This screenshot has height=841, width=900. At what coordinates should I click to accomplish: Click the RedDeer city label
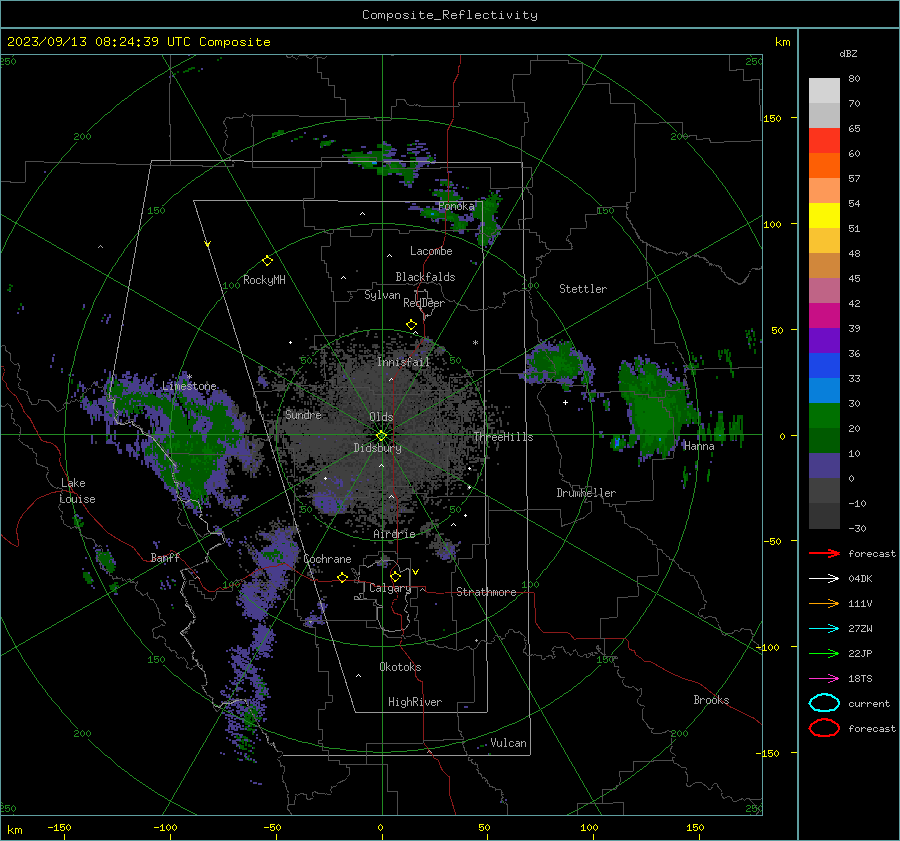[x=424, y=303]
